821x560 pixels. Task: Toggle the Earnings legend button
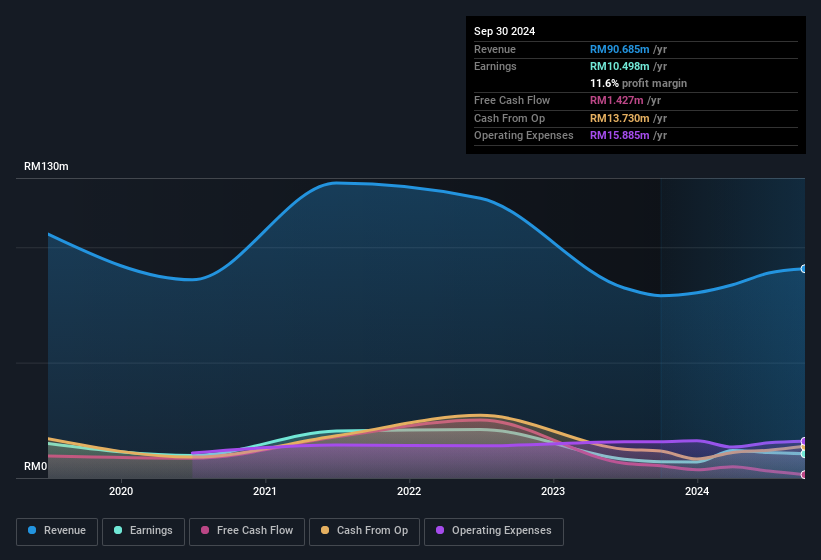(x=143, y=531)
